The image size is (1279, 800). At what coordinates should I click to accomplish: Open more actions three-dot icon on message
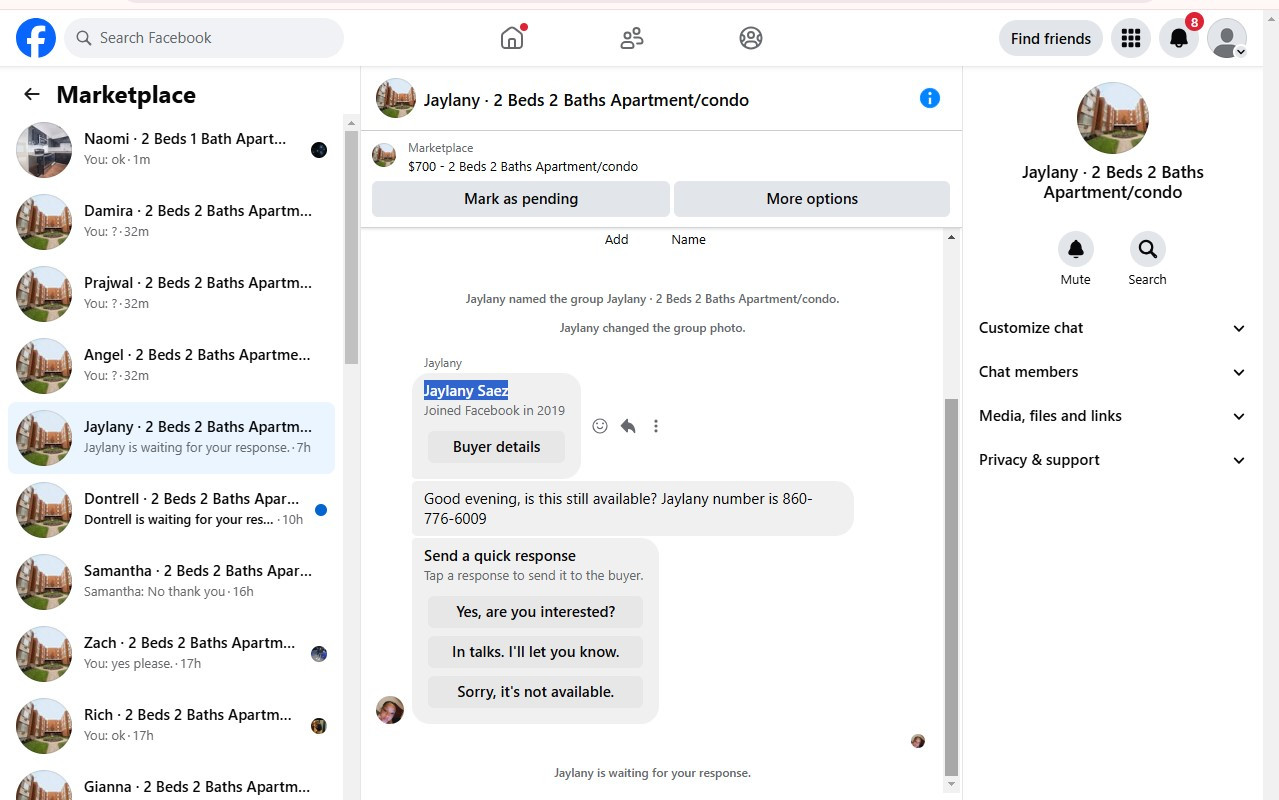tap(656, 426)
